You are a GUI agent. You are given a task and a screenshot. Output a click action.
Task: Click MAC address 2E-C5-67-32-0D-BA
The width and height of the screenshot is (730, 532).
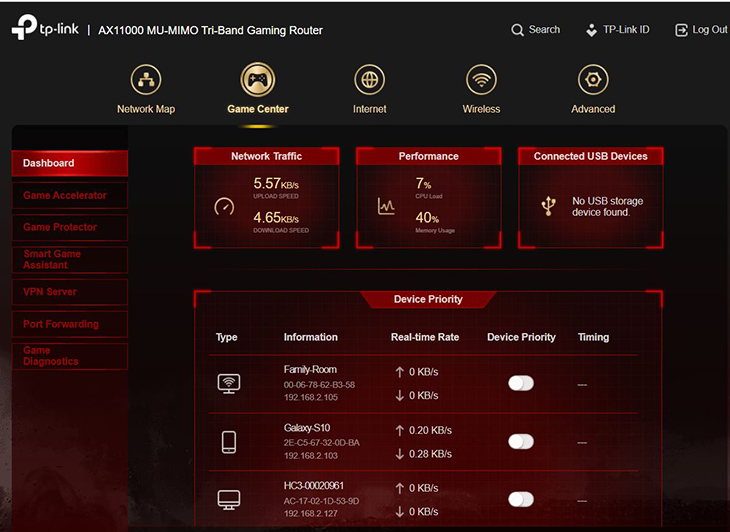(321, 443)
